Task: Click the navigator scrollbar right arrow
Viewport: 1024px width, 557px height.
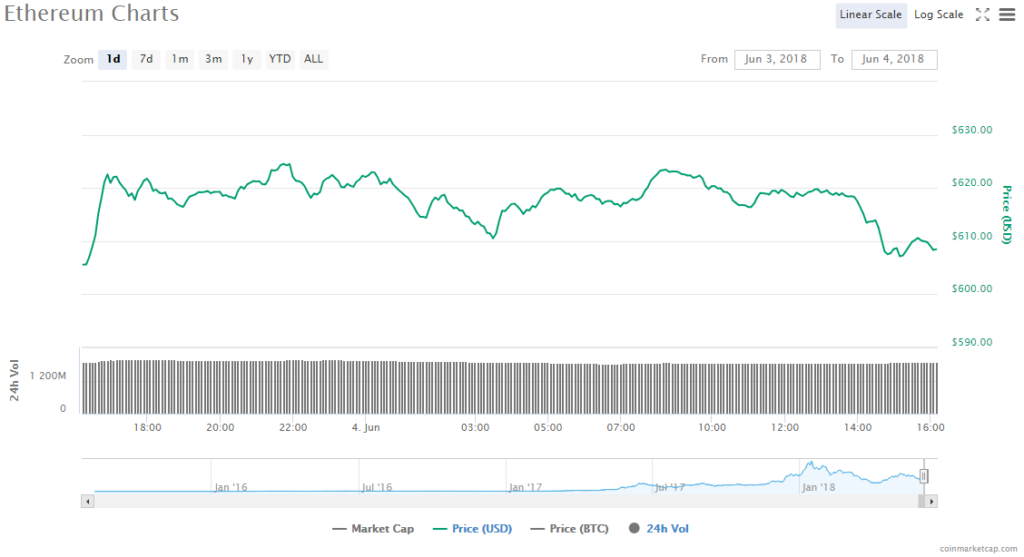Action: pyautogui.click(x=931, y=500)
